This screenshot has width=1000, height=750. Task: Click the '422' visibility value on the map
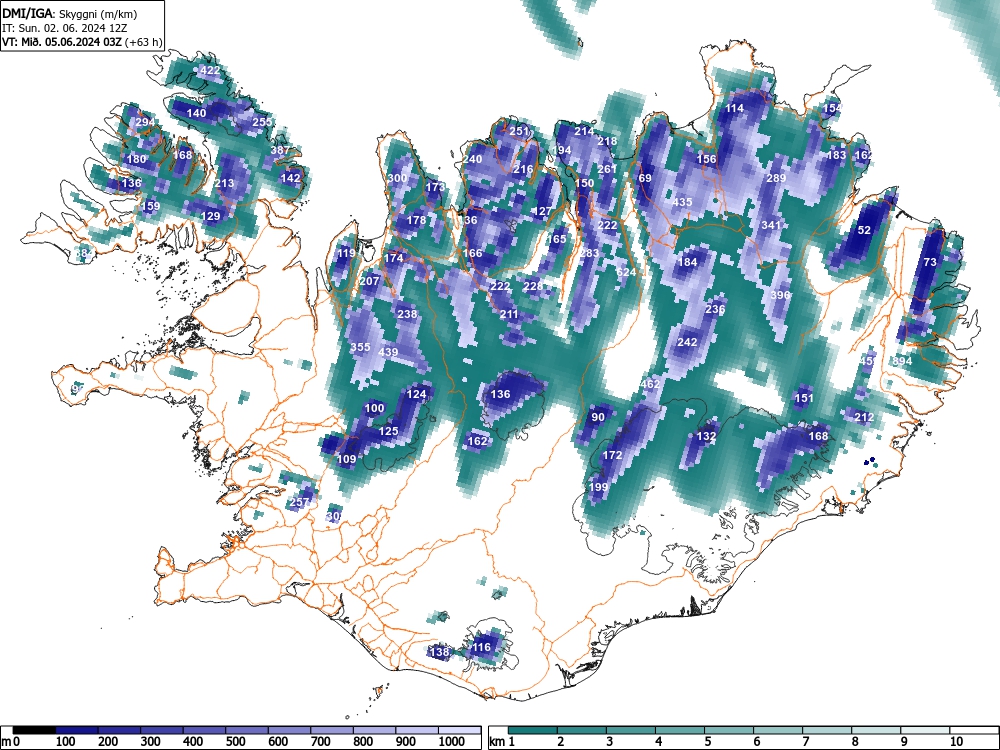[210, 70]
